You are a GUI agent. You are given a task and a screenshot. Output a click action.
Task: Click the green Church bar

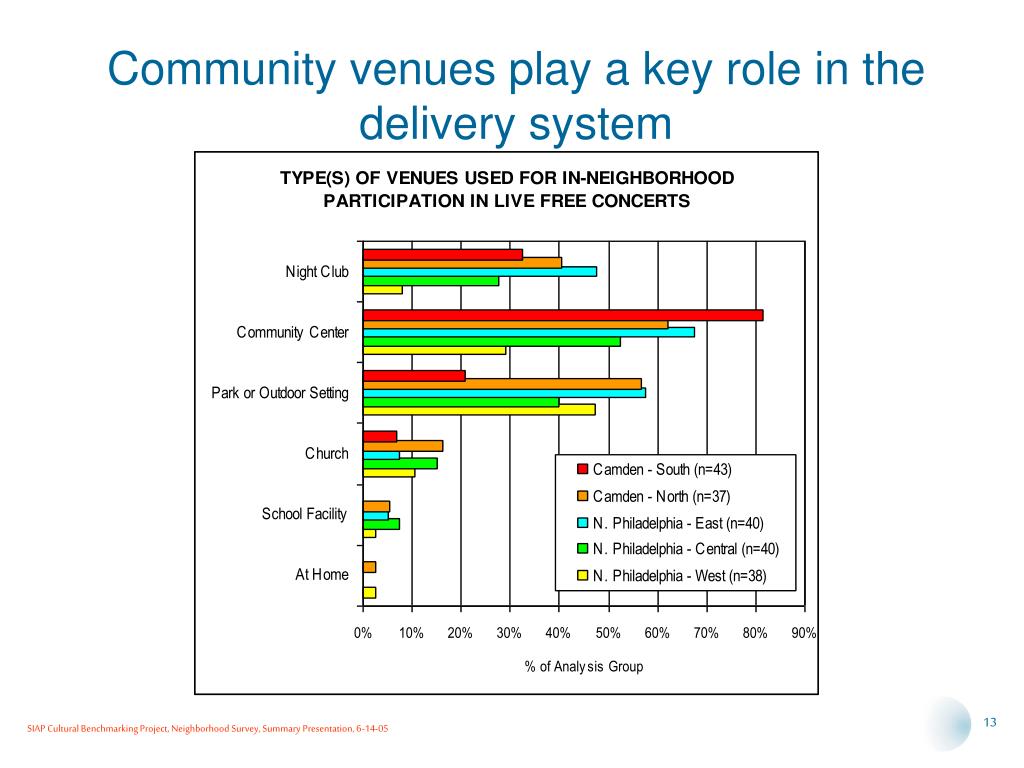pos(400,464)
